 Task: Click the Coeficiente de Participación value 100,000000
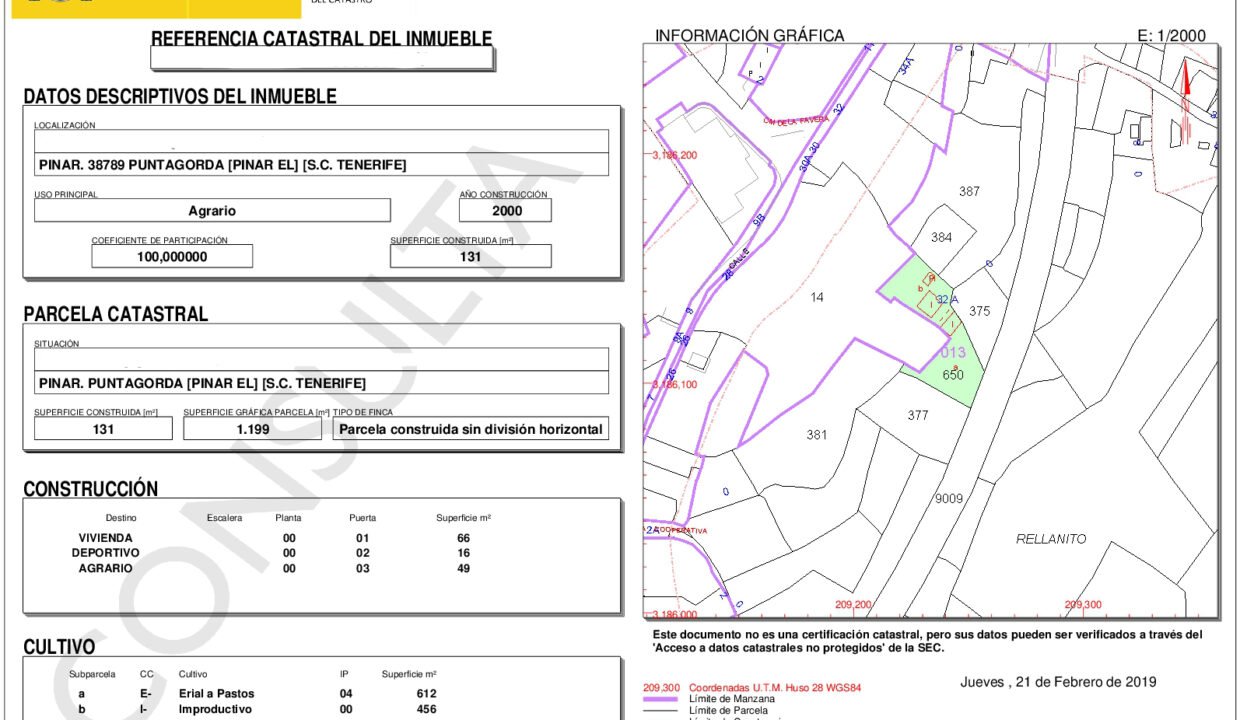pyautogui.click(x=172, y=256)
